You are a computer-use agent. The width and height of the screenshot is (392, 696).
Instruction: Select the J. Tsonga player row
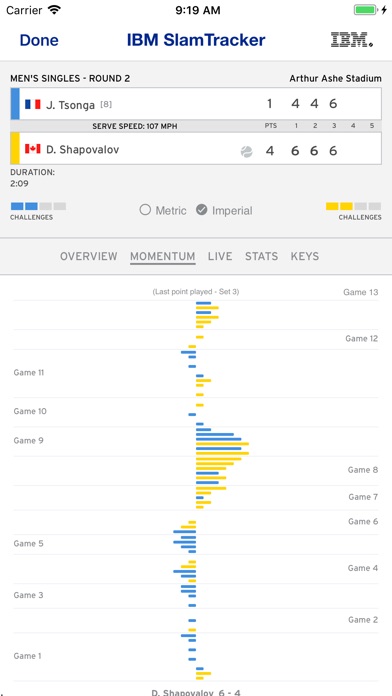click(x=196, y=104)
